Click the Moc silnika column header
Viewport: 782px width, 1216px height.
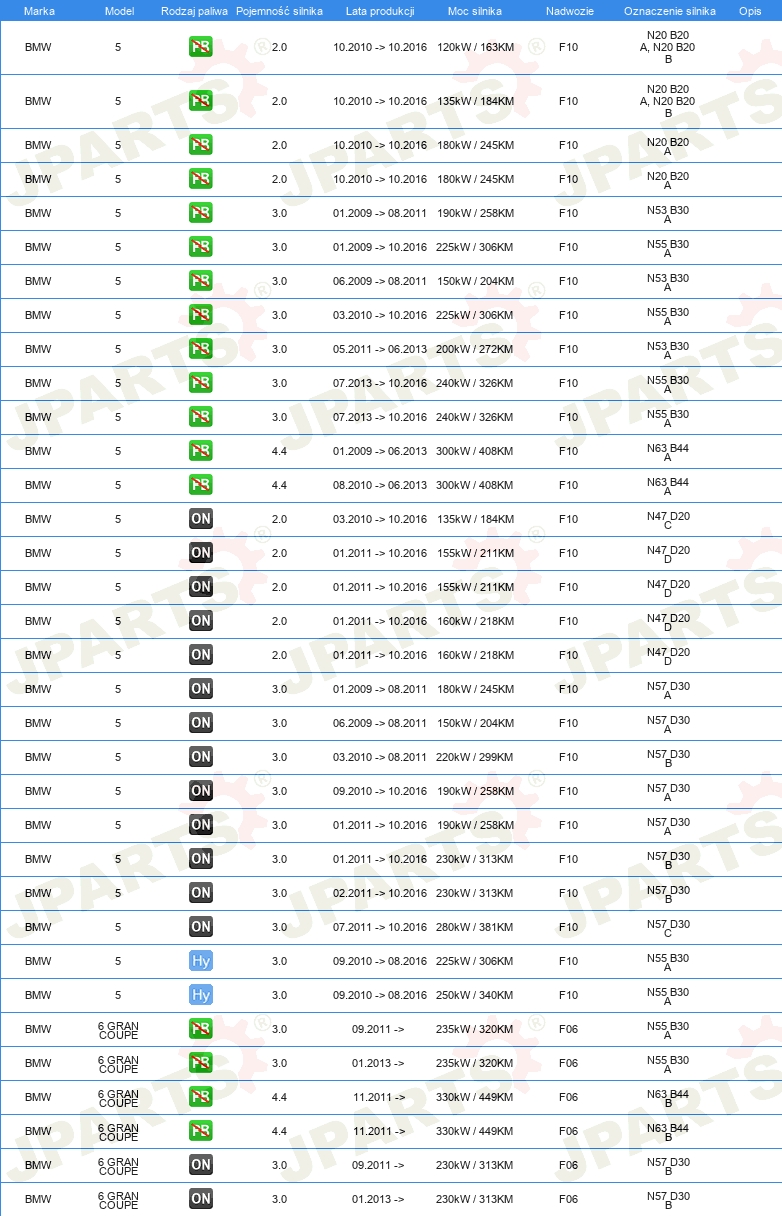475,10
